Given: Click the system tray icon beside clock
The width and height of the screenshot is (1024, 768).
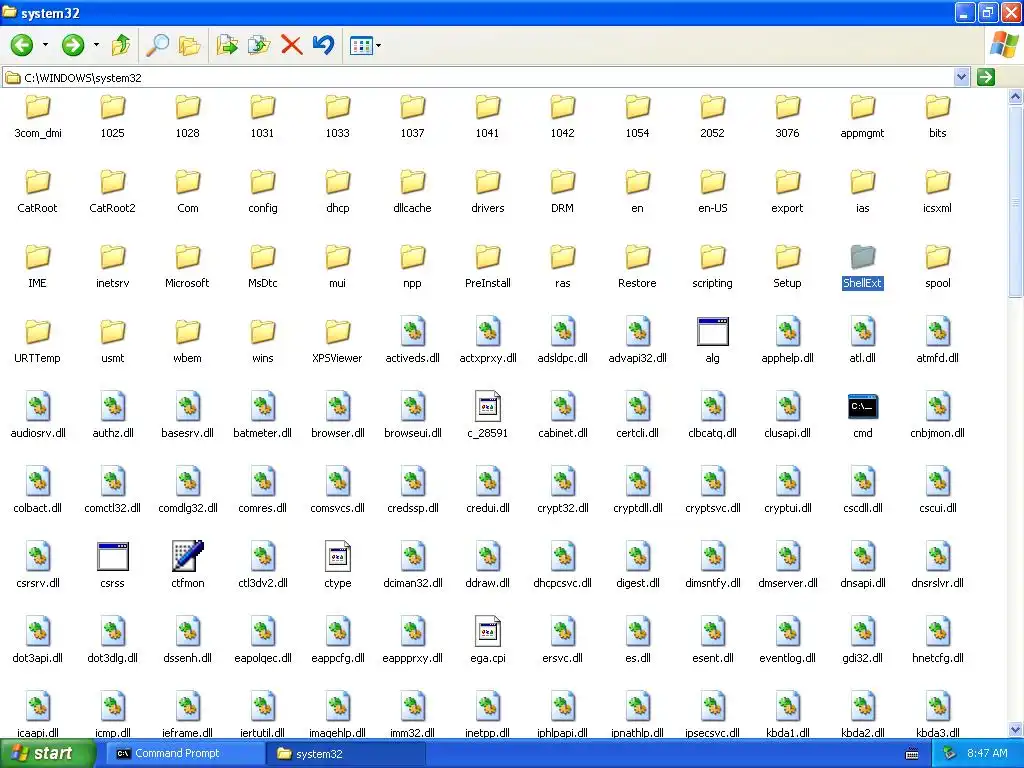Looking at the screenshot, I should click(x=949, y=754).
